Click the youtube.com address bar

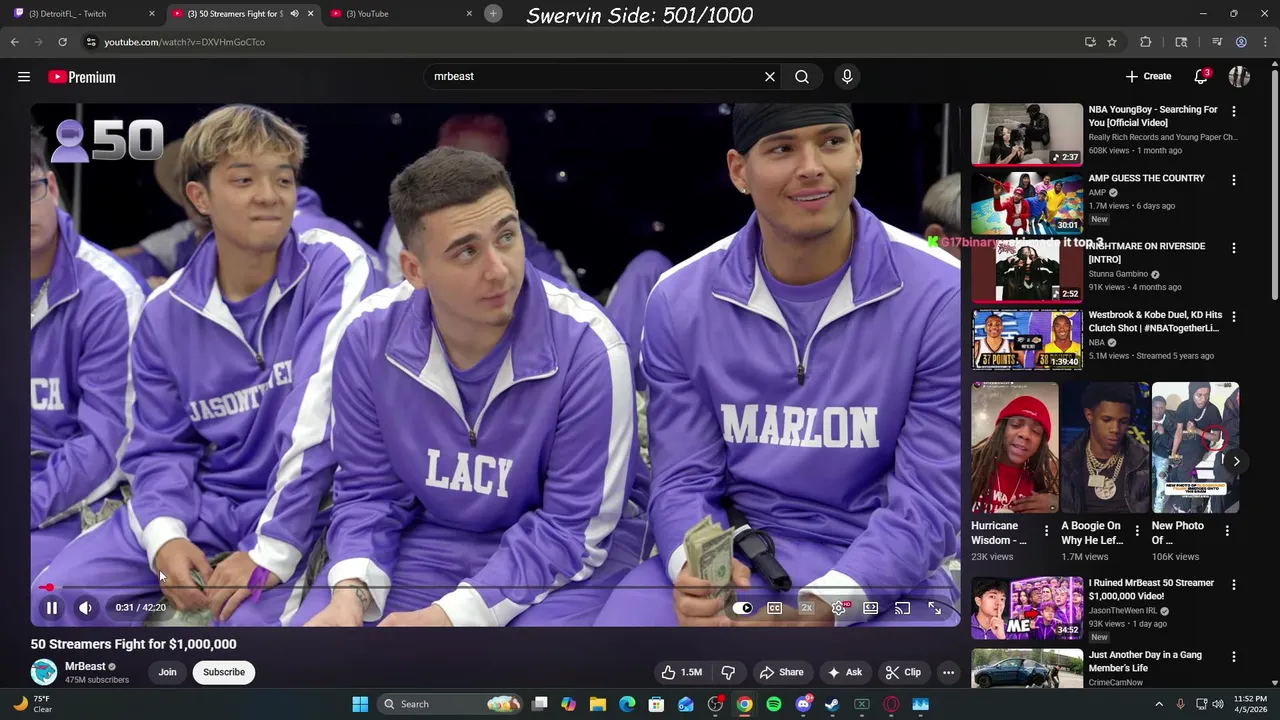[x=580, y=42]
